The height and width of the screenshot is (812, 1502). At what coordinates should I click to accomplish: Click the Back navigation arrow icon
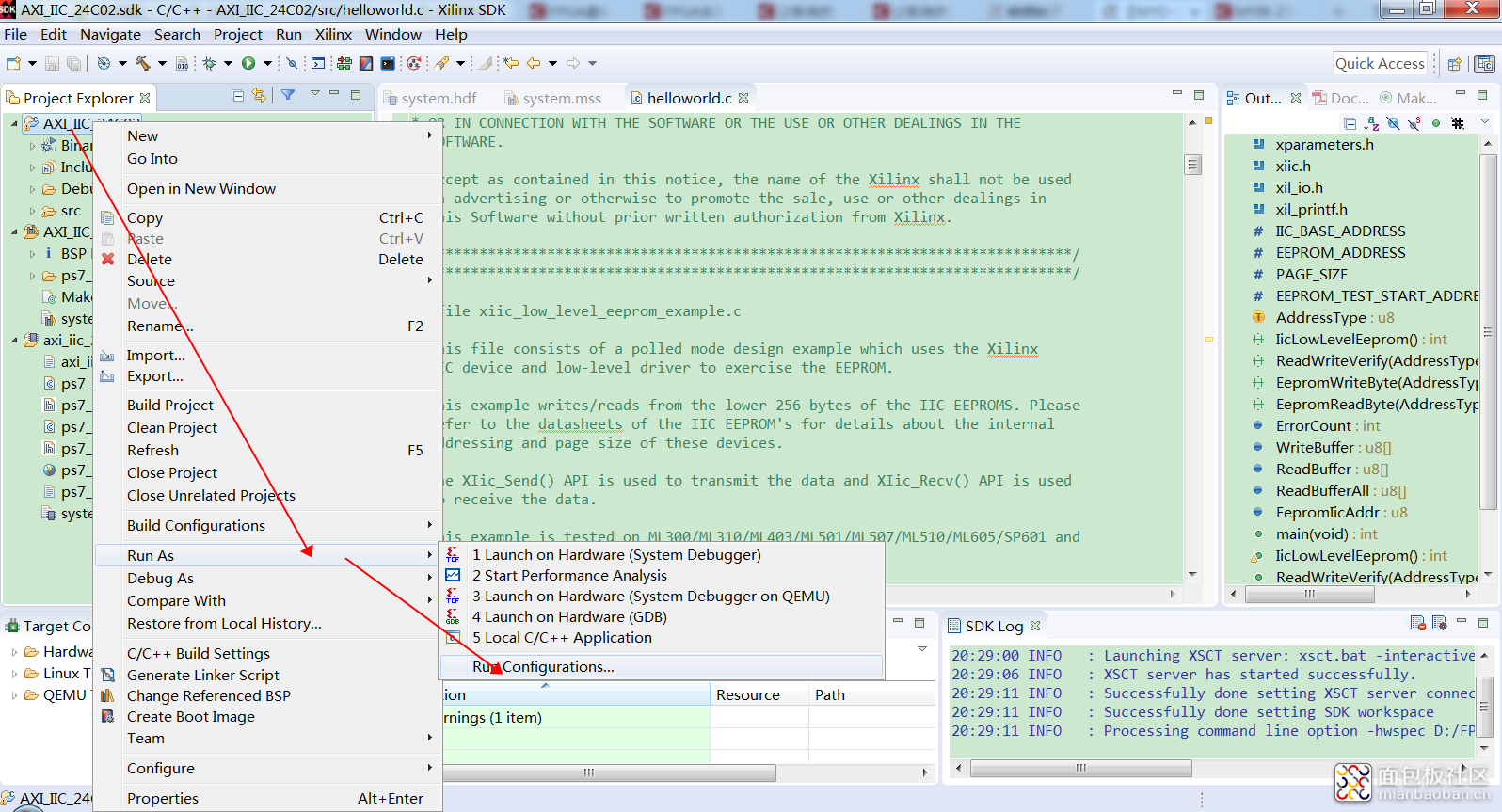pos(534,63)
